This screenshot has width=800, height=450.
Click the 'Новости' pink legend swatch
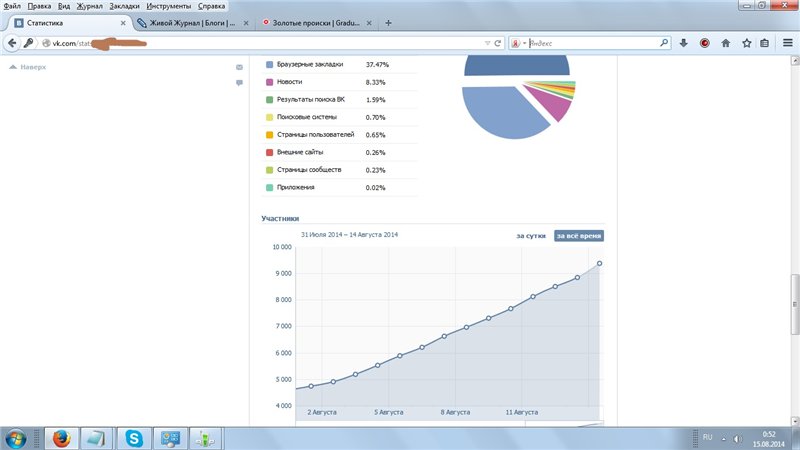[268, 82]
